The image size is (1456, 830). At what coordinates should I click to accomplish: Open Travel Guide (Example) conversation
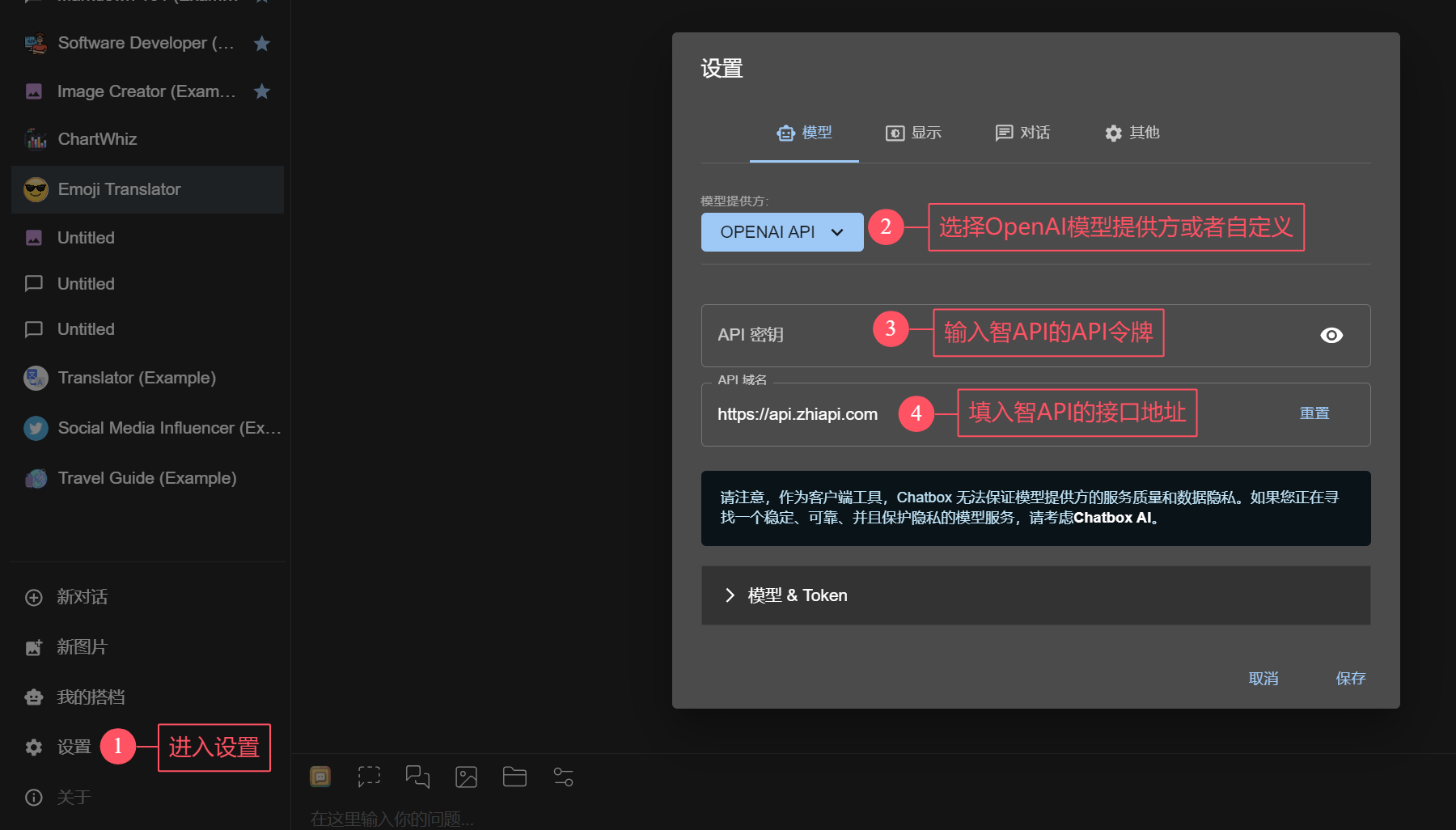147,478
